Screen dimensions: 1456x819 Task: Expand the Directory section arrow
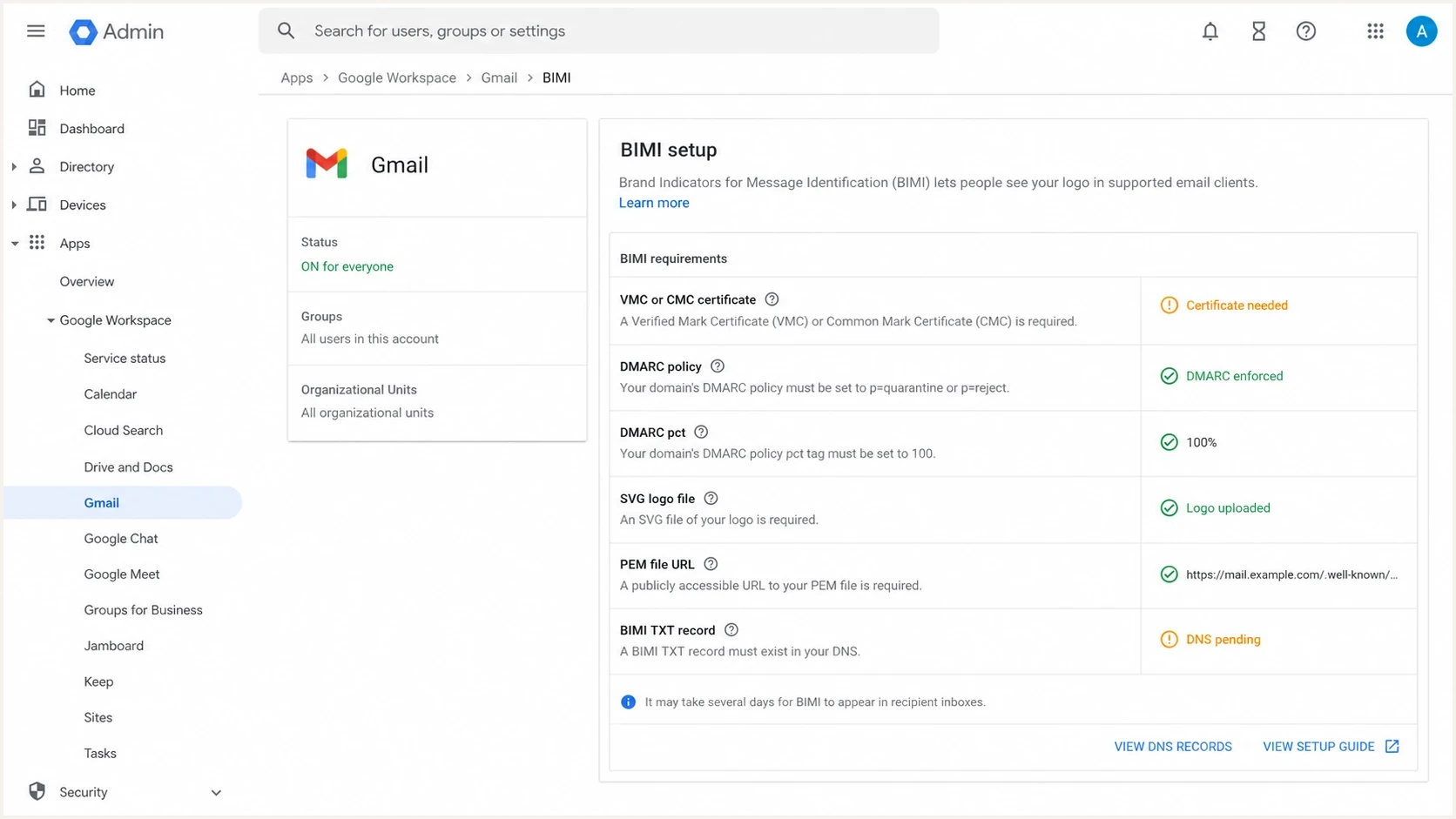[x=14, y=166]
